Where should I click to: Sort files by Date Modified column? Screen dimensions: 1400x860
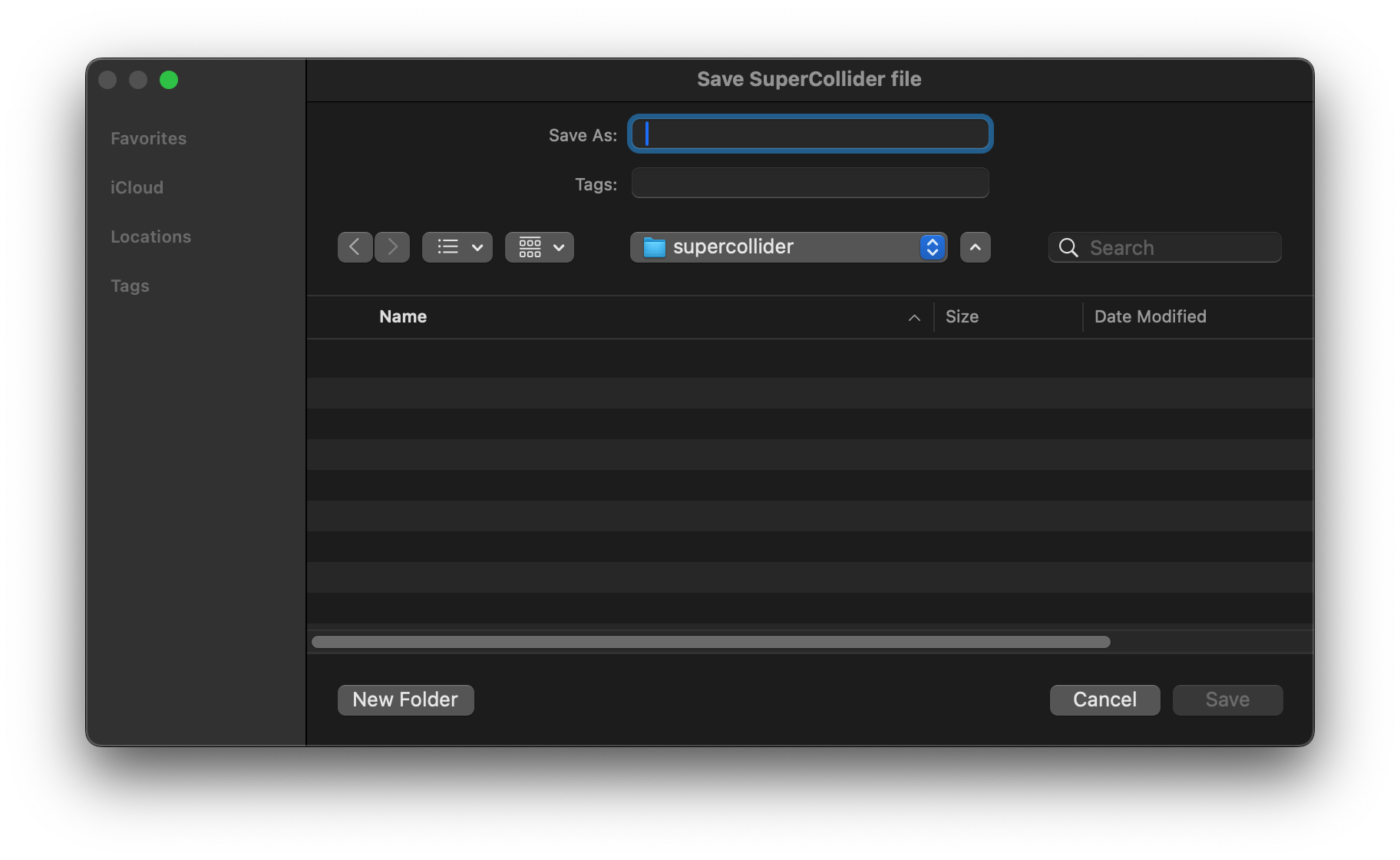(1151, 316)
